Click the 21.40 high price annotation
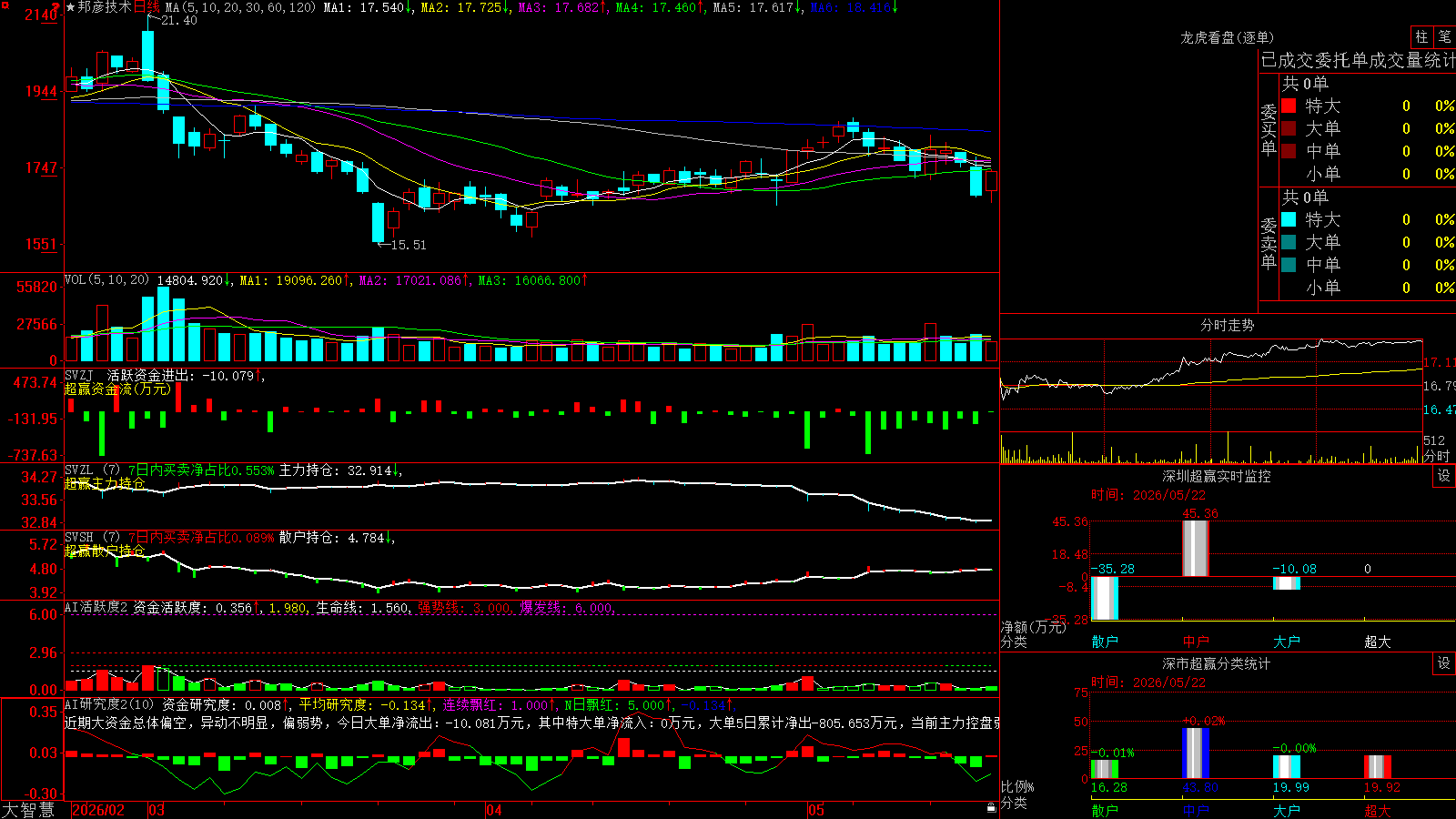1456x819 pixels. [x=178, y=20]
